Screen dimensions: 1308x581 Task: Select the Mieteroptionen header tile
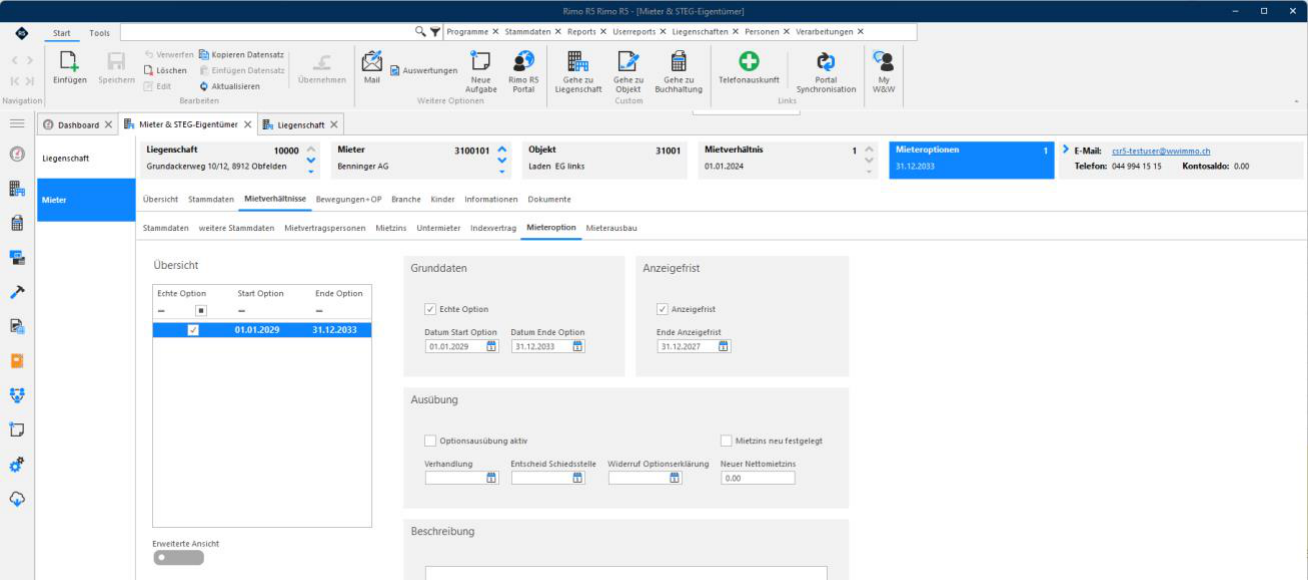[972, 158]
